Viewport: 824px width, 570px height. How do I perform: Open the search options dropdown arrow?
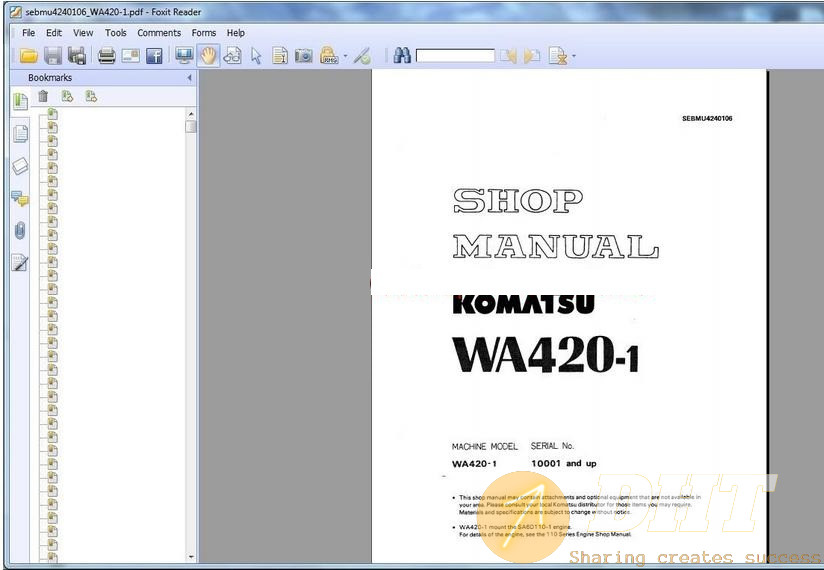(x=574, y=56)
